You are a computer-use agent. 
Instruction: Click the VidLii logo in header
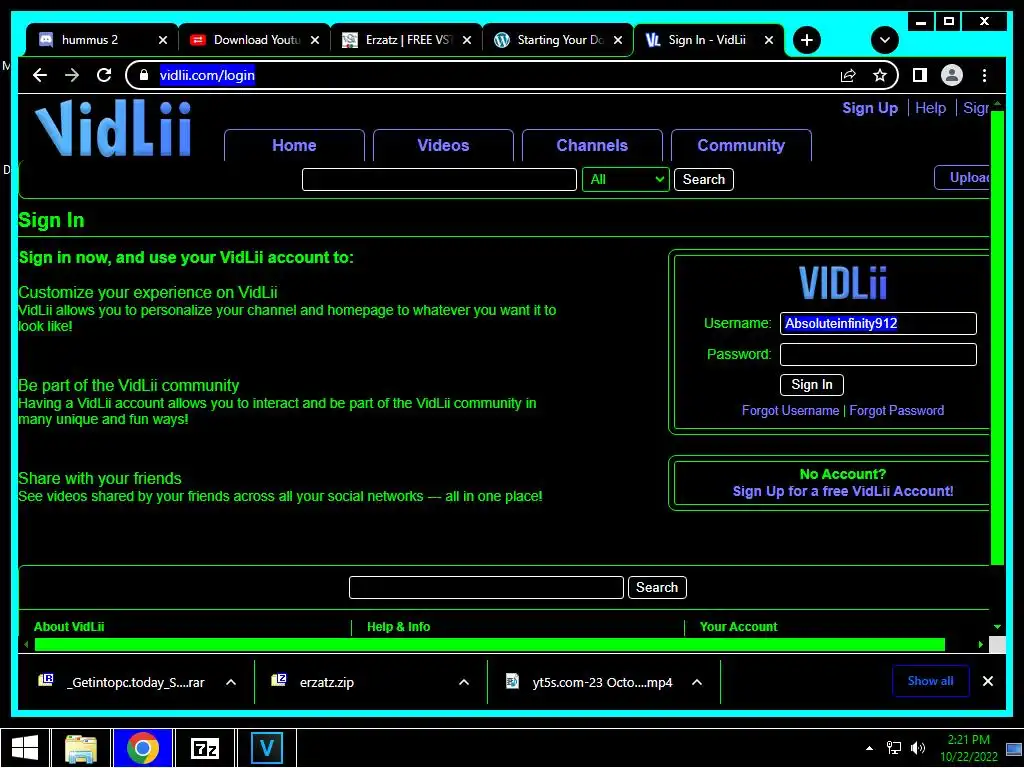coord(113,129)
